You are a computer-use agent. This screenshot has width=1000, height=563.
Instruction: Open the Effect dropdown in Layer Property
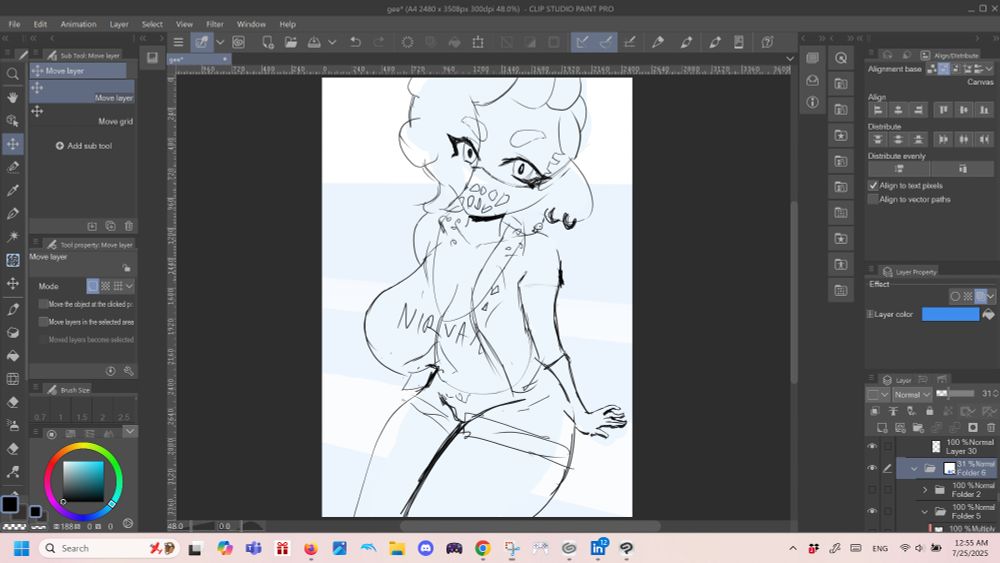pos(990,296)
